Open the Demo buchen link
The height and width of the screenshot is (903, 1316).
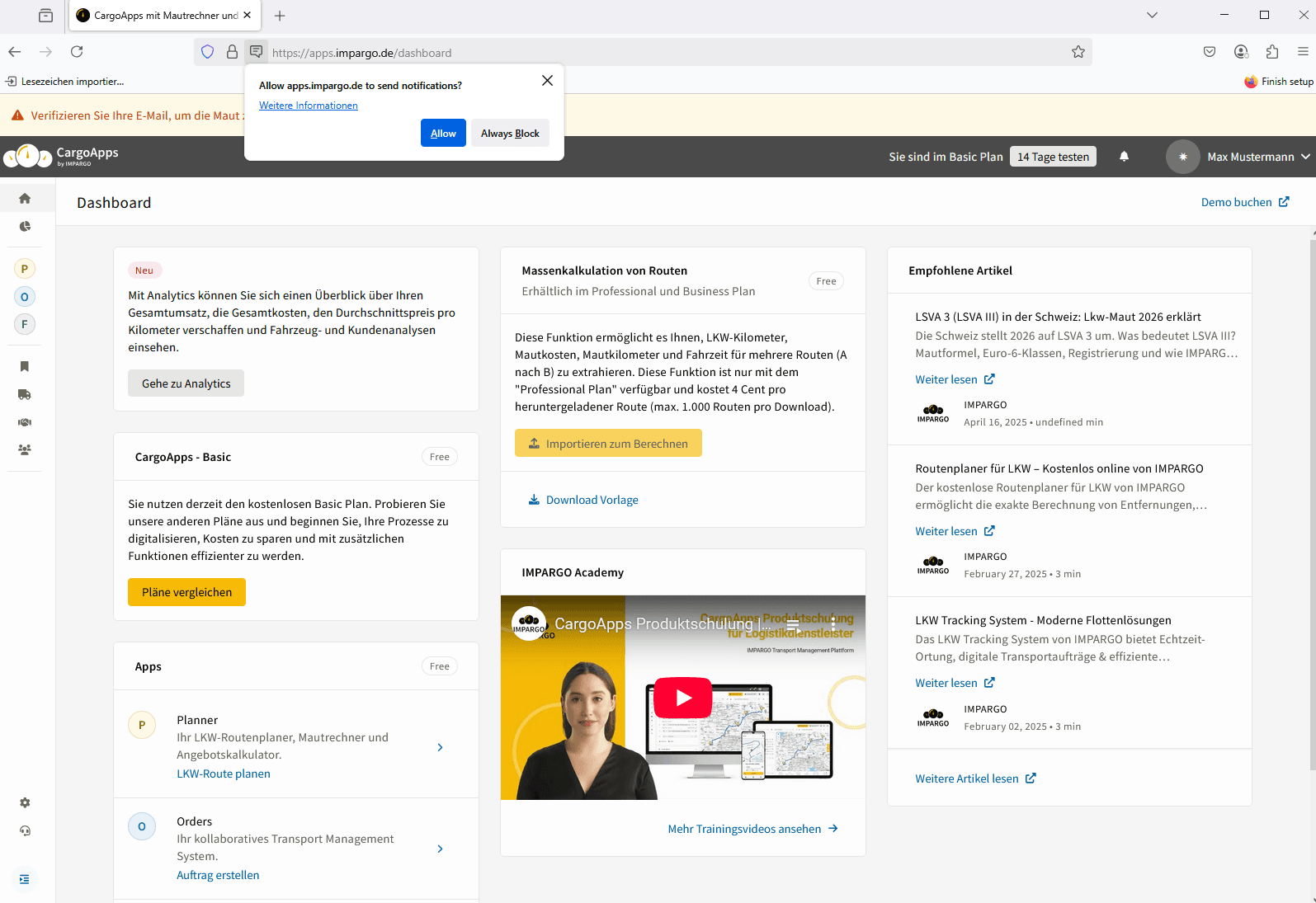pos(1245,202)
